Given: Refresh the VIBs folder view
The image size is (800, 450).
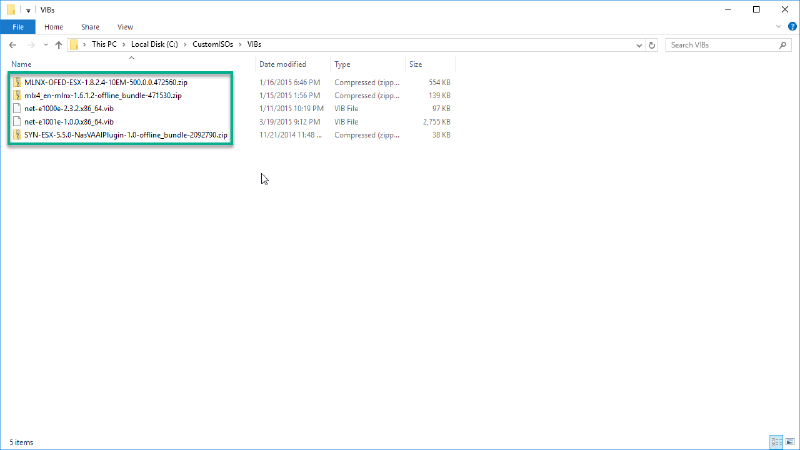Looking at the screenshot, I should point(652,45).
